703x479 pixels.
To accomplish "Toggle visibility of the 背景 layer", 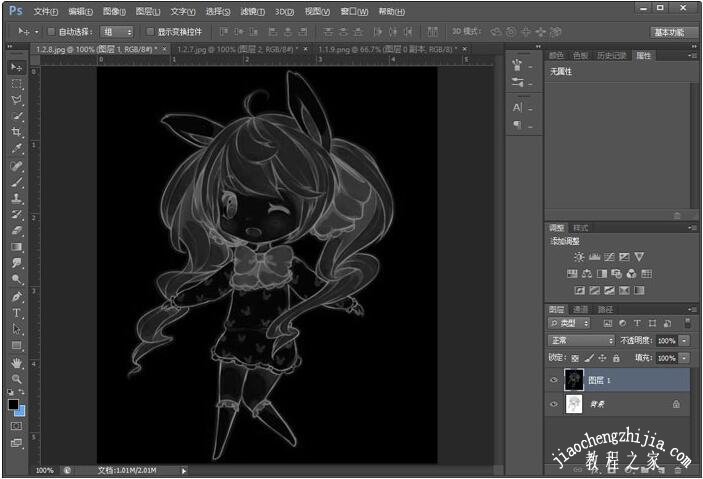I will (554, 404).
